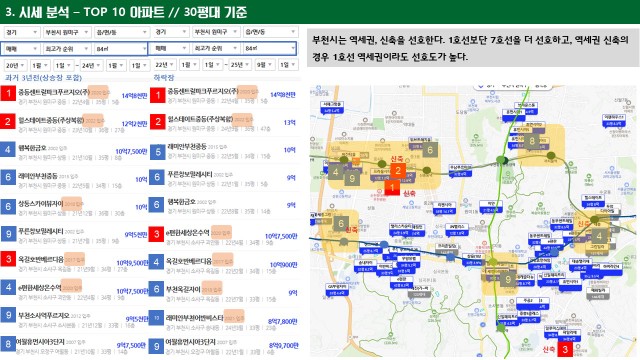Viewport: 640px width, 360px height.
Task: Click rank badge 5 beside 래미안부천중동 in 하락장 list
Action: (157, 152)
